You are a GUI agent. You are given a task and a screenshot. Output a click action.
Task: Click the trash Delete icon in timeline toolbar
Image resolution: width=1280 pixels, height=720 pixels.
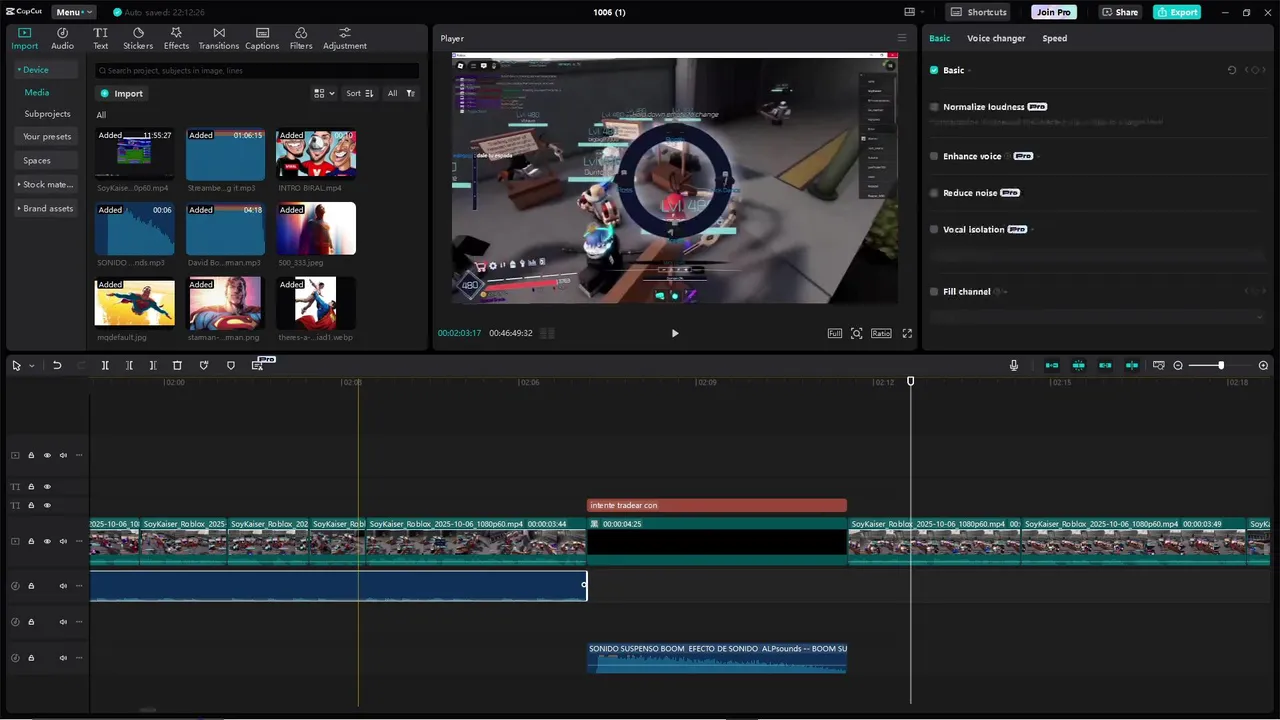pos(177,365)
